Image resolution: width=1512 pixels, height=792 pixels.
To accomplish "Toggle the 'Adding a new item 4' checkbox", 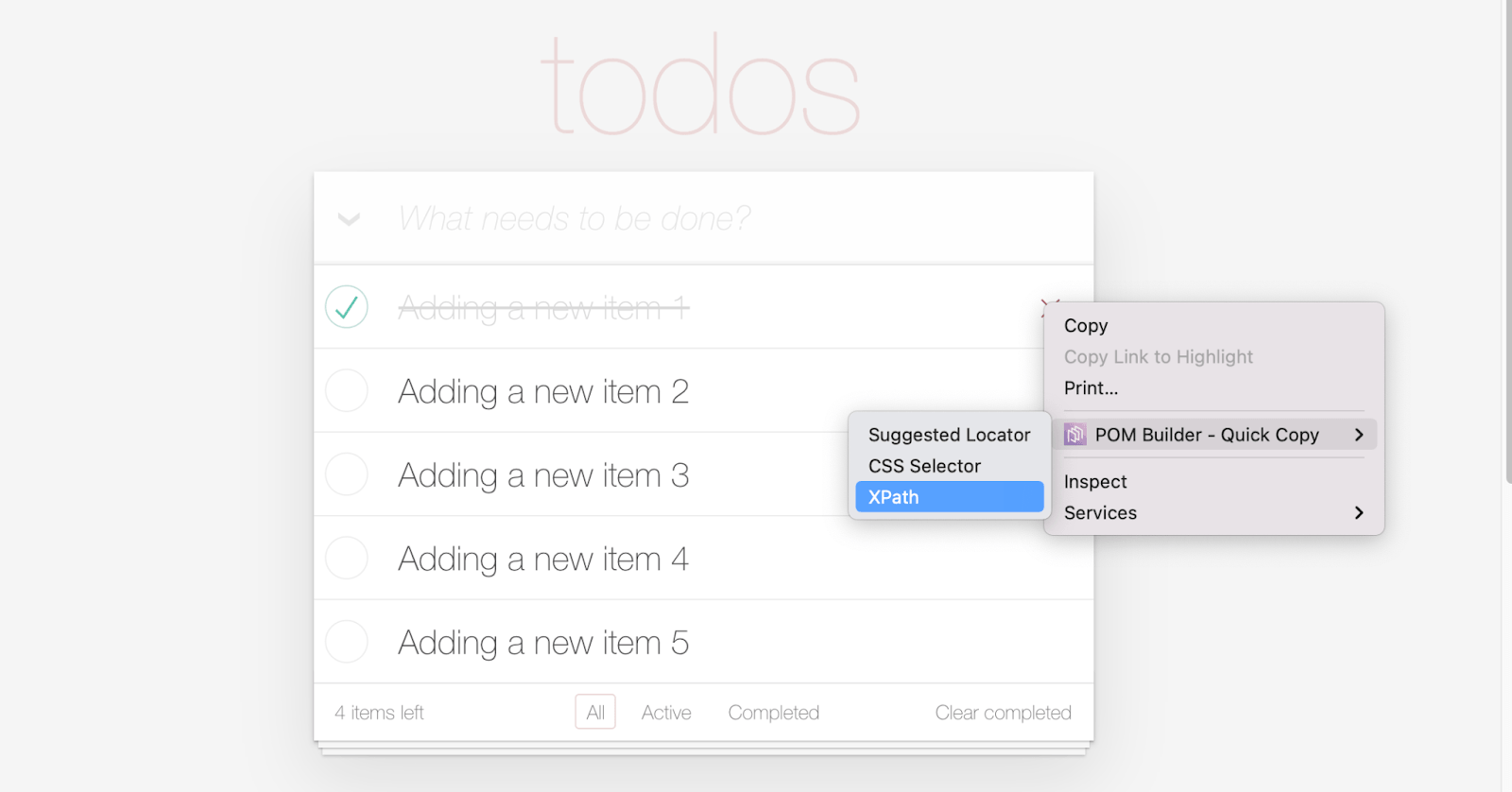I will tap(347, 559).
